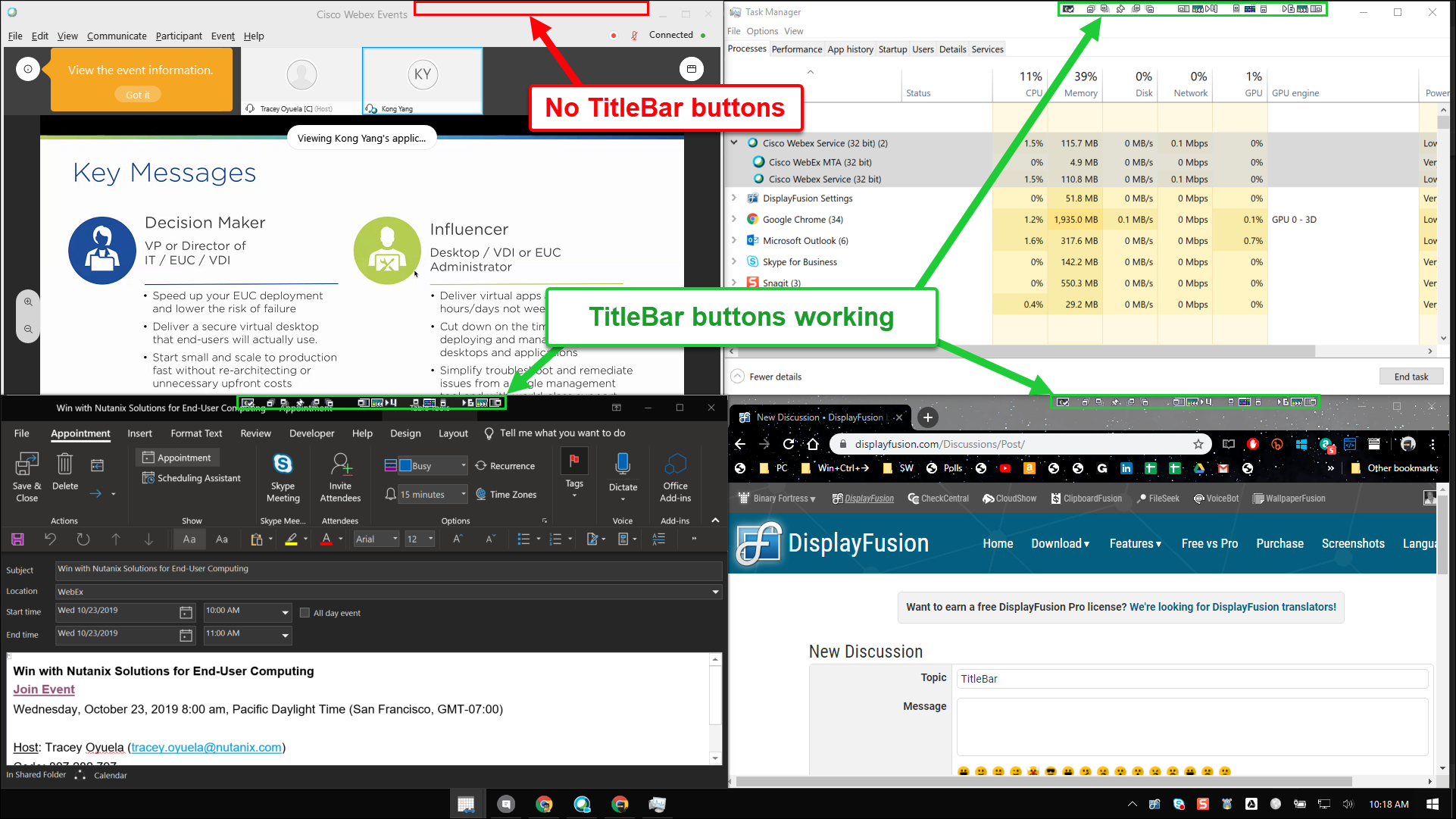Click the Webex zoom in magnifier
The height and width of the screenshot is (819, 1456).
(28, 302)
